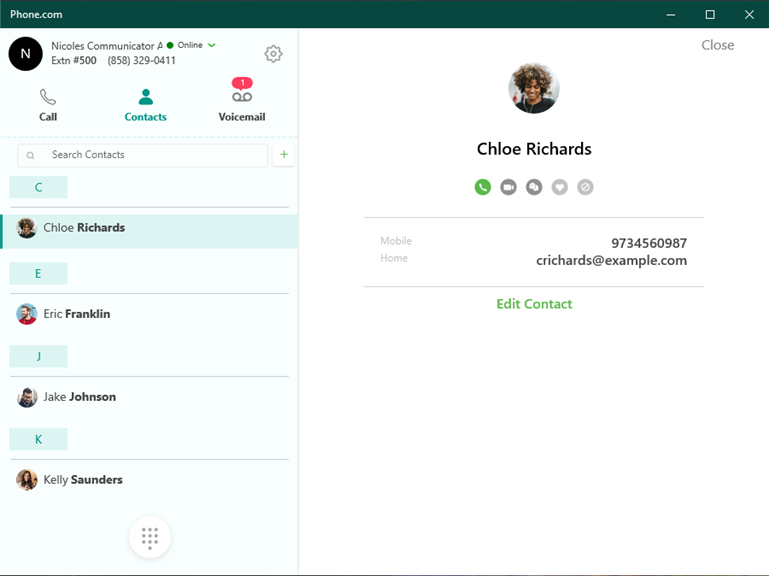
Task: Click mobile number 9734560987
Action: [649, 243]
